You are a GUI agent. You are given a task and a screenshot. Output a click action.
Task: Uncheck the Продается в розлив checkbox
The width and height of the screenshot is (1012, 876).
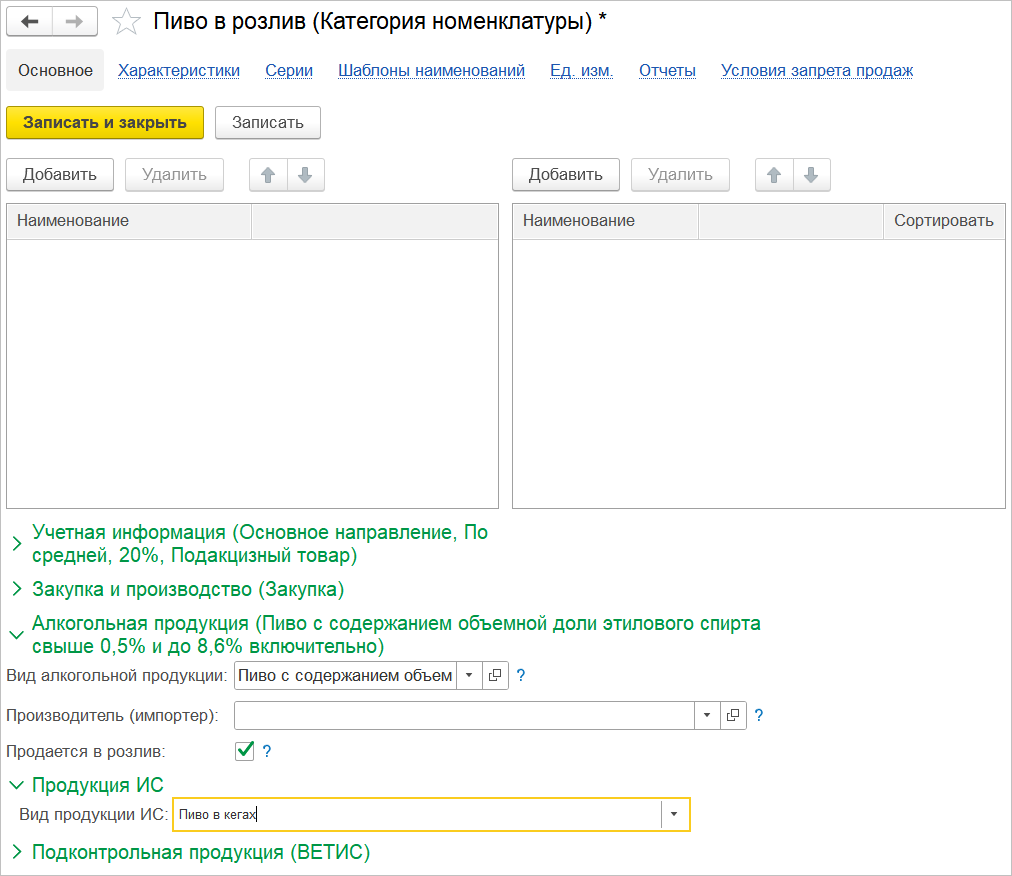tap(244, 751)
